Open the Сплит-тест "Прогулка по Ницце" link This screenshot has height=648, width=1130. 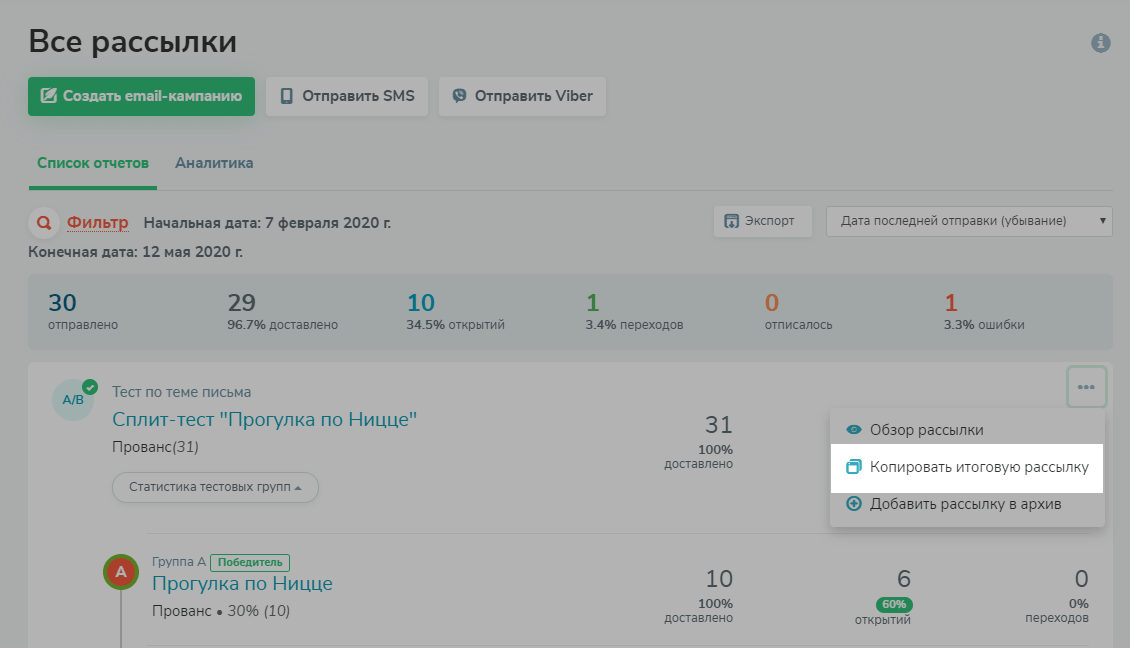click(x=264, y=420)
